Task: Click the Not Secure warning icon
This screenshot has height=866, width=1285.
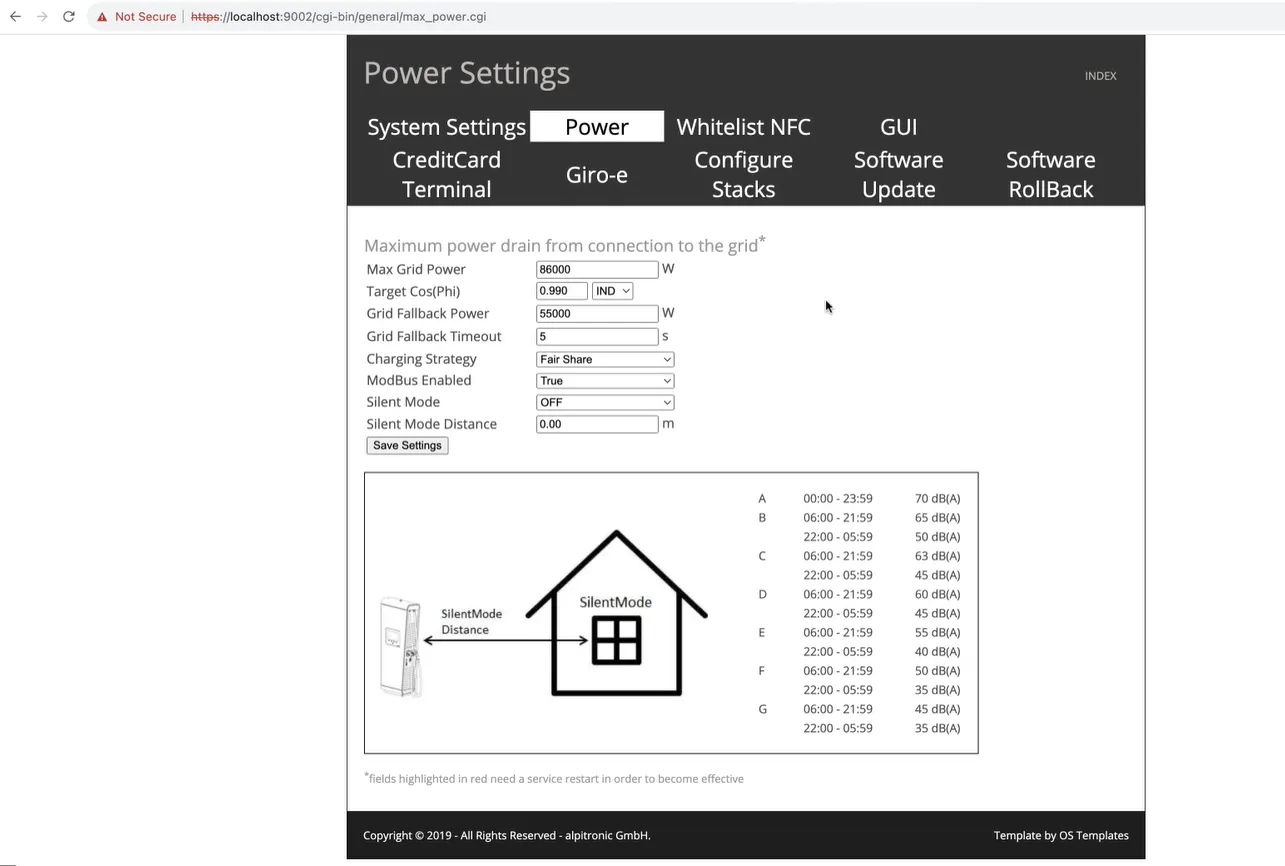Action: point(102,17)
